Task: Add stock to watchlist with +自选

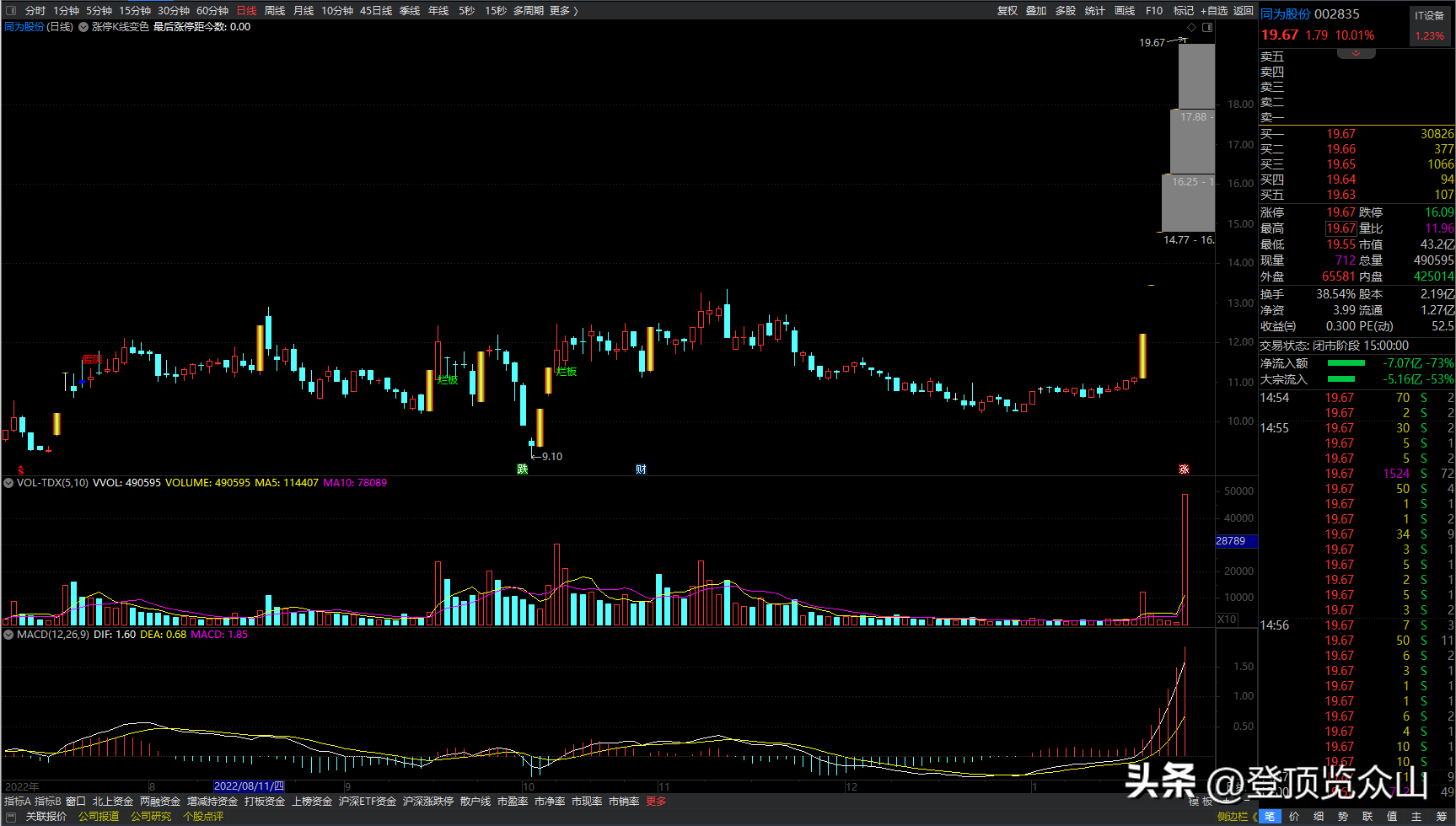Action: pos(1214,11)
